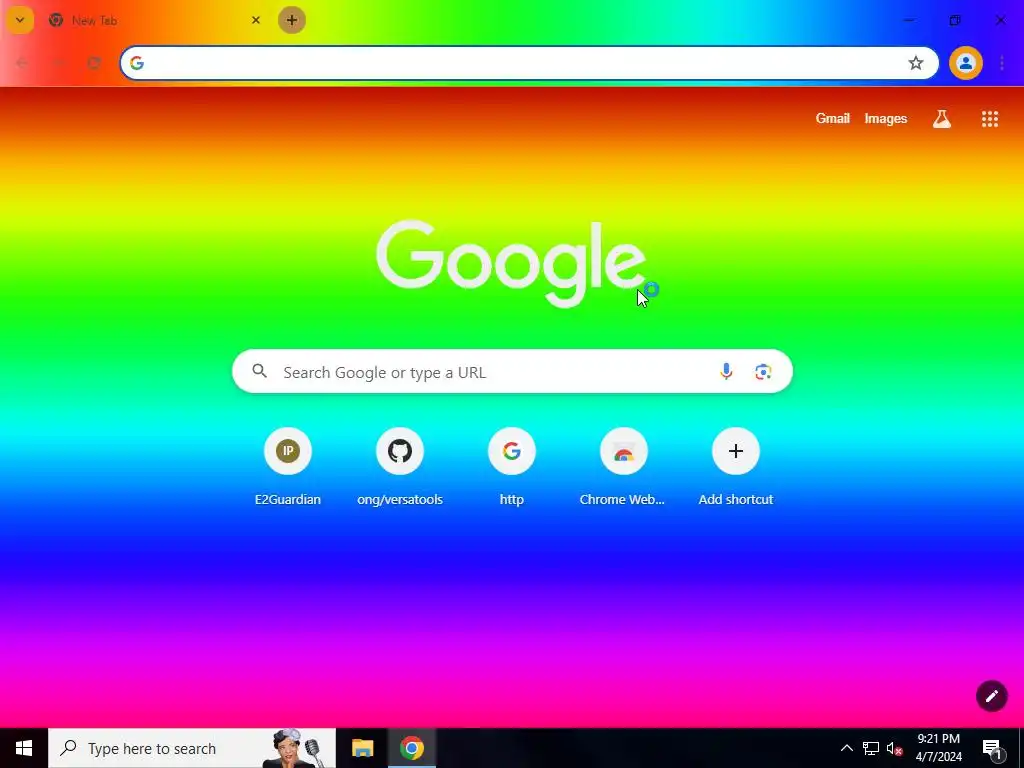The height and width of the screenshot is (768, 1024).
Task: Focus the Search Google or type a URL box
Action: pyautogui.click(x=512, y=372)
